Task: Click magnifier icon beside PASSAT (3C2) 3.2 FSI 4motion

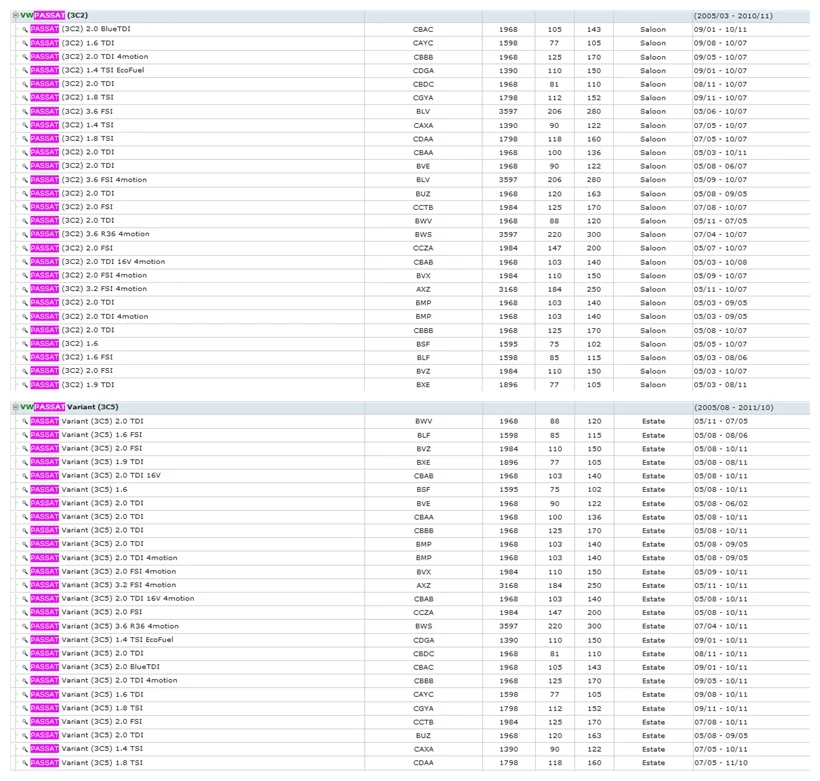Action: click(24, 289)
